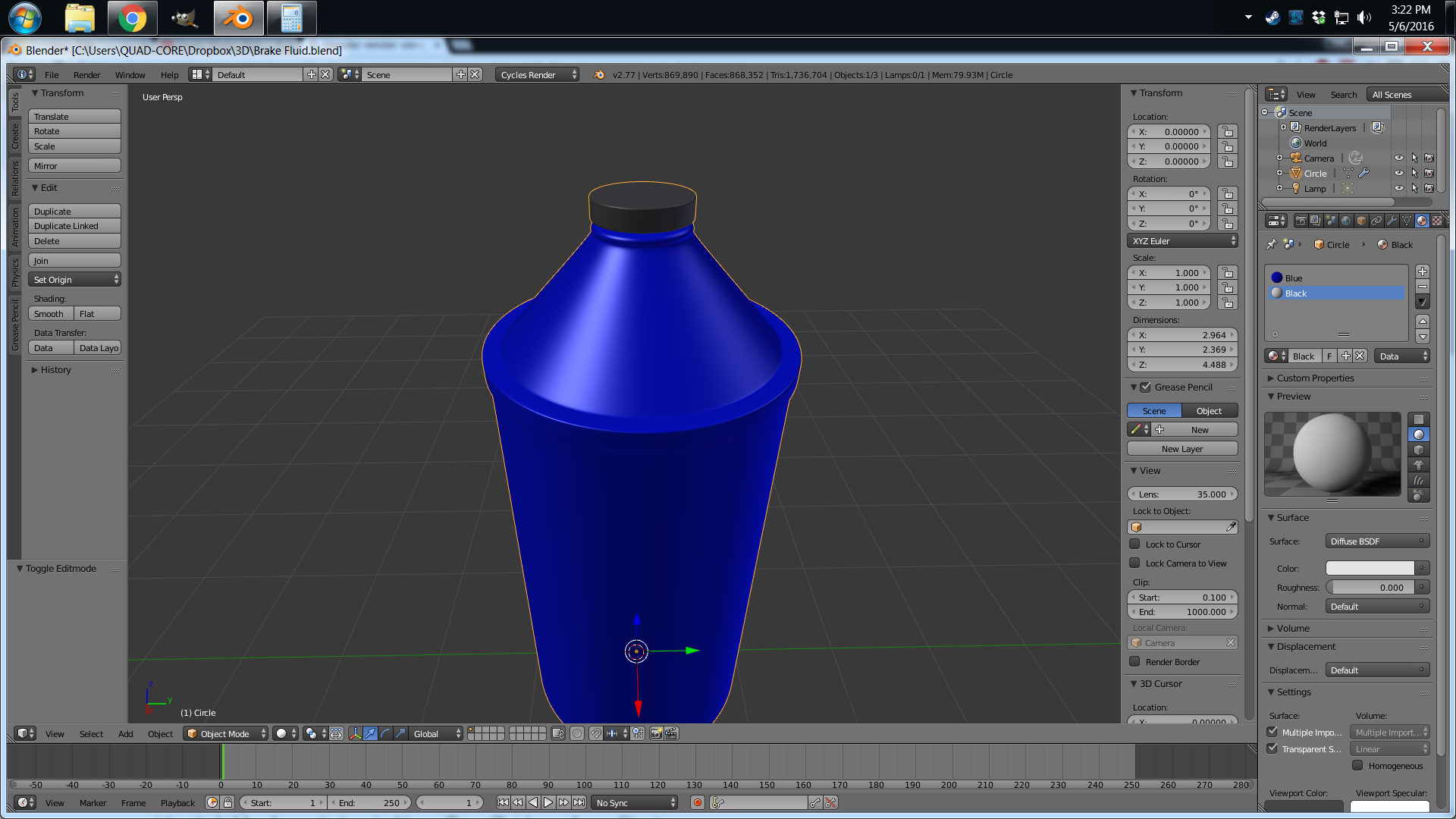
Task: Open the File menu
Action: tap(52, 74)
